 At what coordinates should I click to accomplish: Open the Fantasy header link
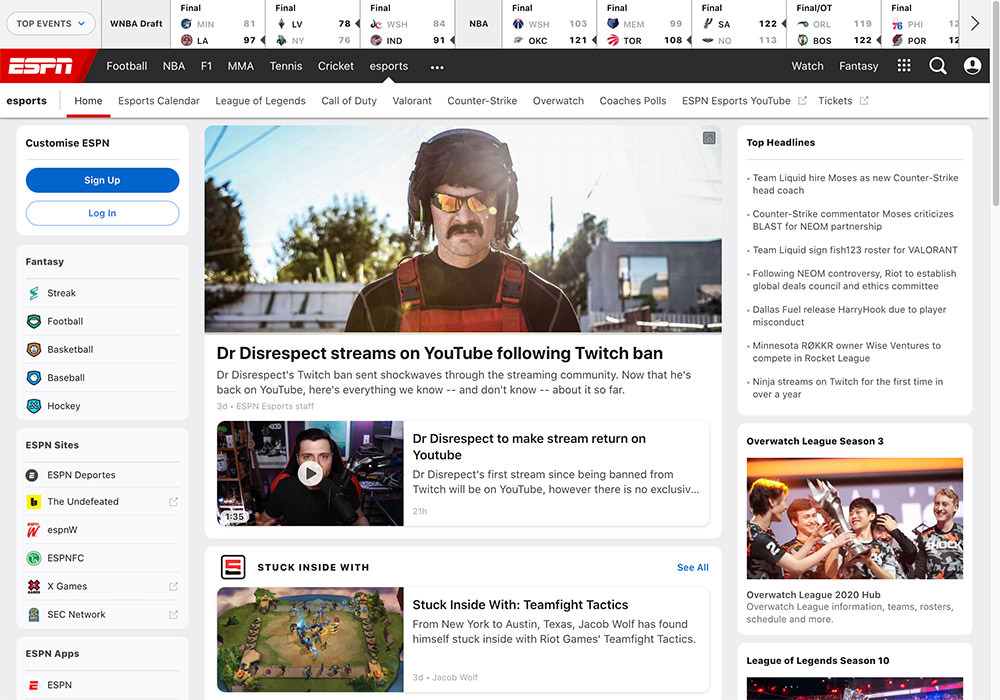pos(858,66)
